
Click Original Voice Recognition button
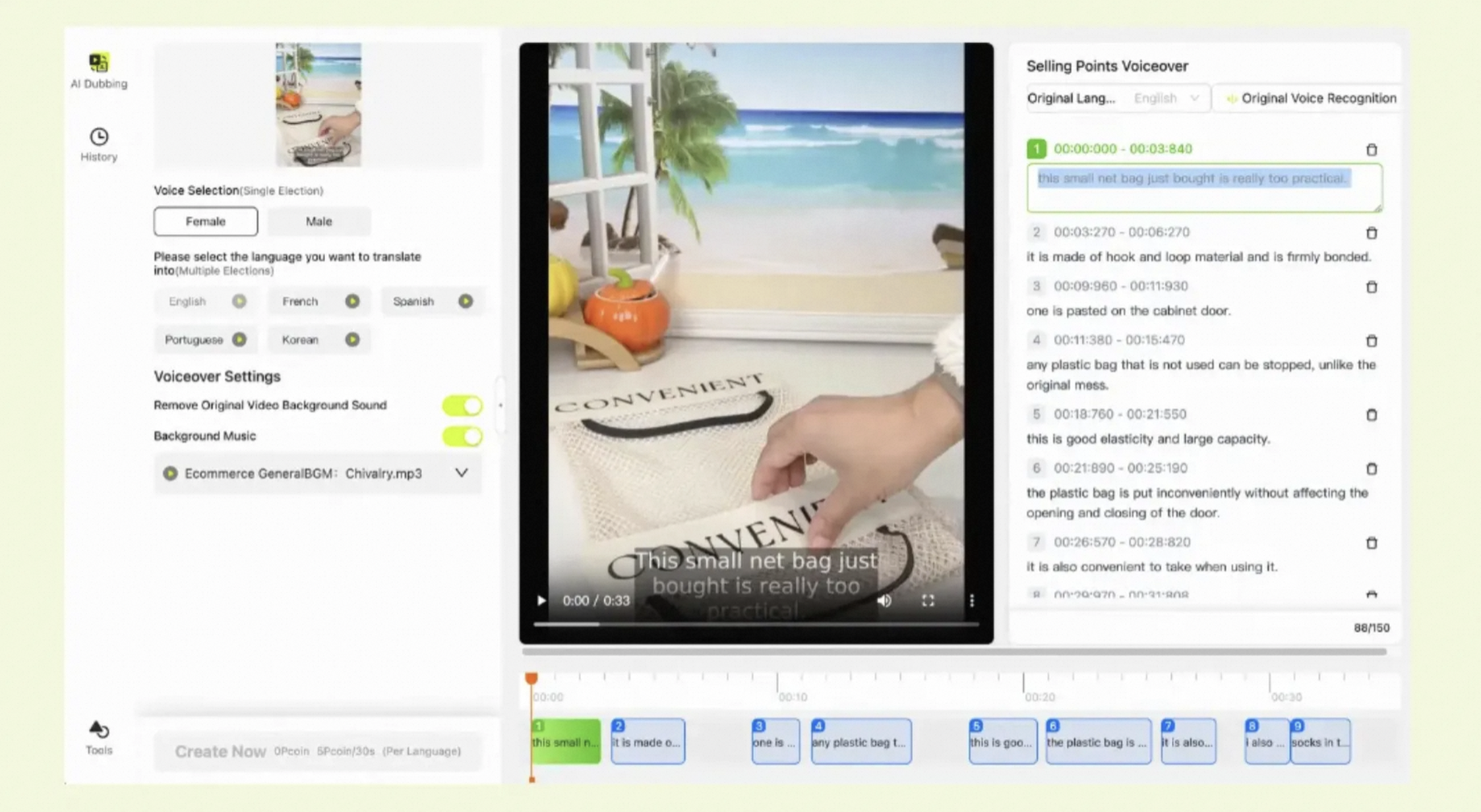coord(1311,98)
